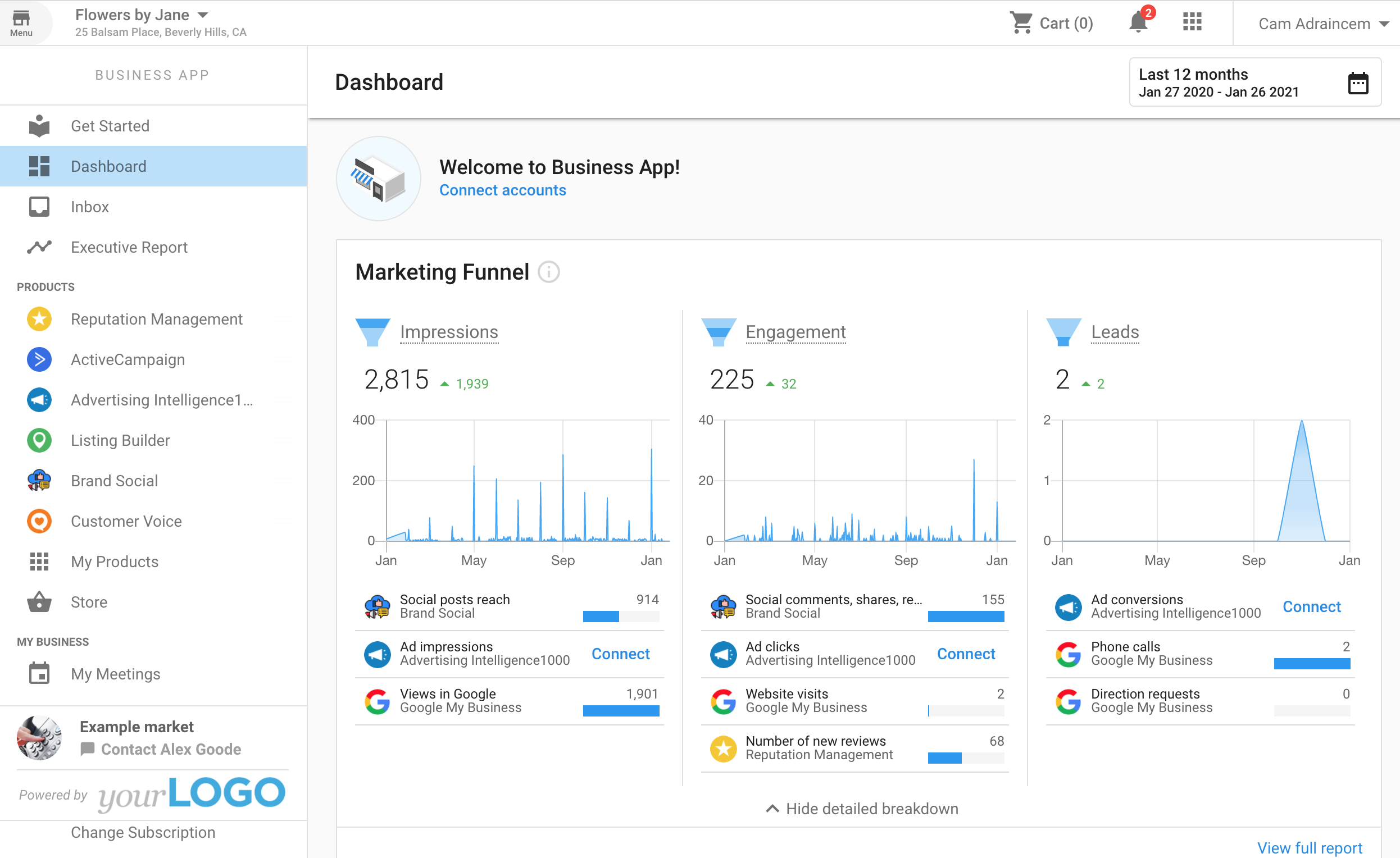Open the calendar icon in date range box

1358,83
